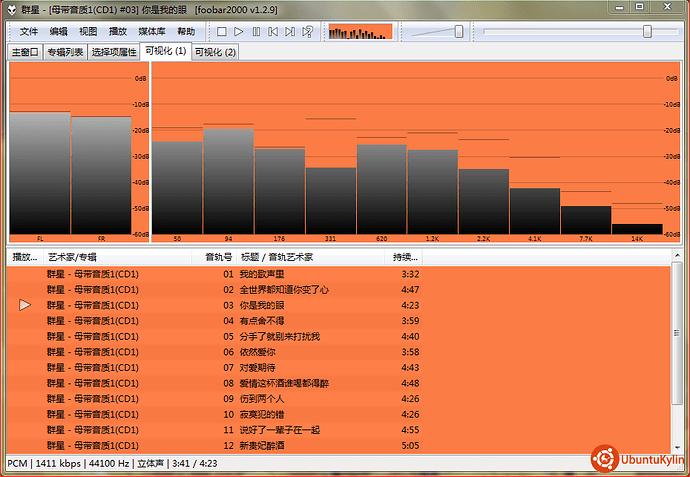This screenshot has height=477, width=690.
Task: Open the 播放 menu
Action: tap(118, 32)
